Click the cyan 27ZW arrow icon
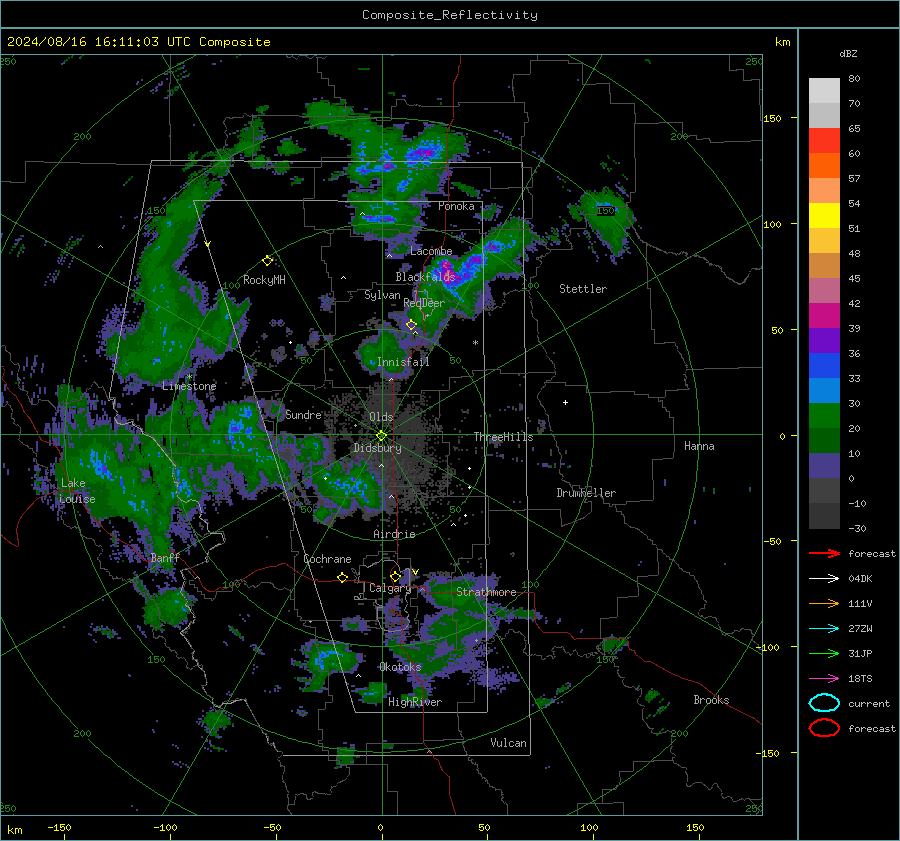Image resolution: width=900 pixels, height=841 pixels. point(824,629)
